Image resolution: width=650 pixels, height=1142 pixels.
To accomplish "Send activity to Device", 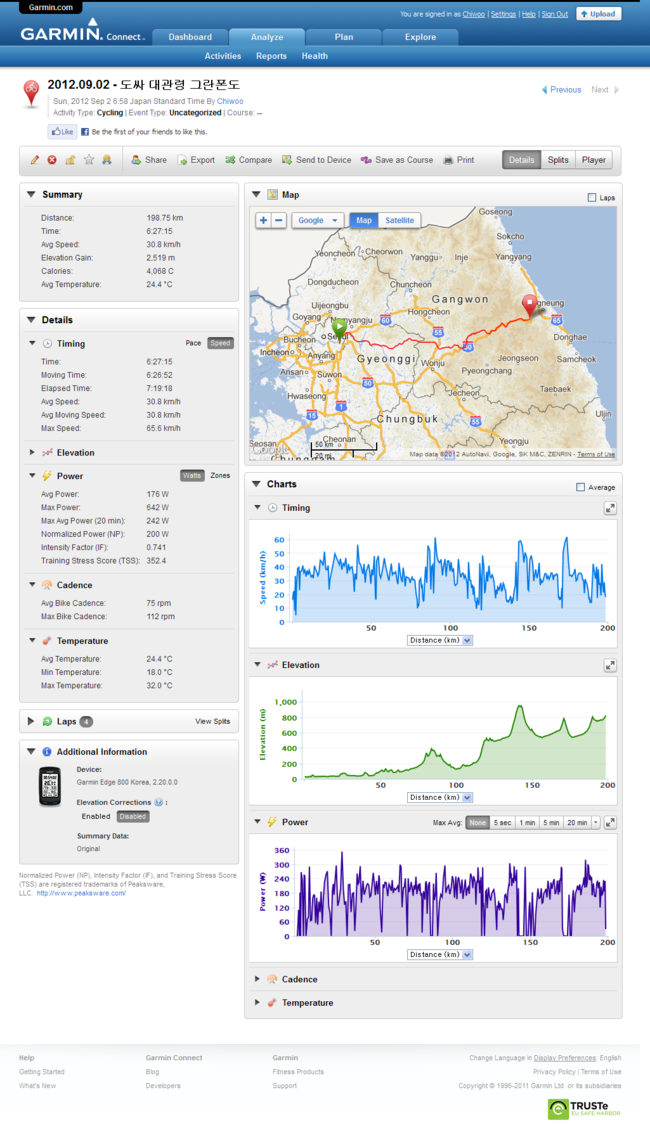I will [x=316, y=160].
